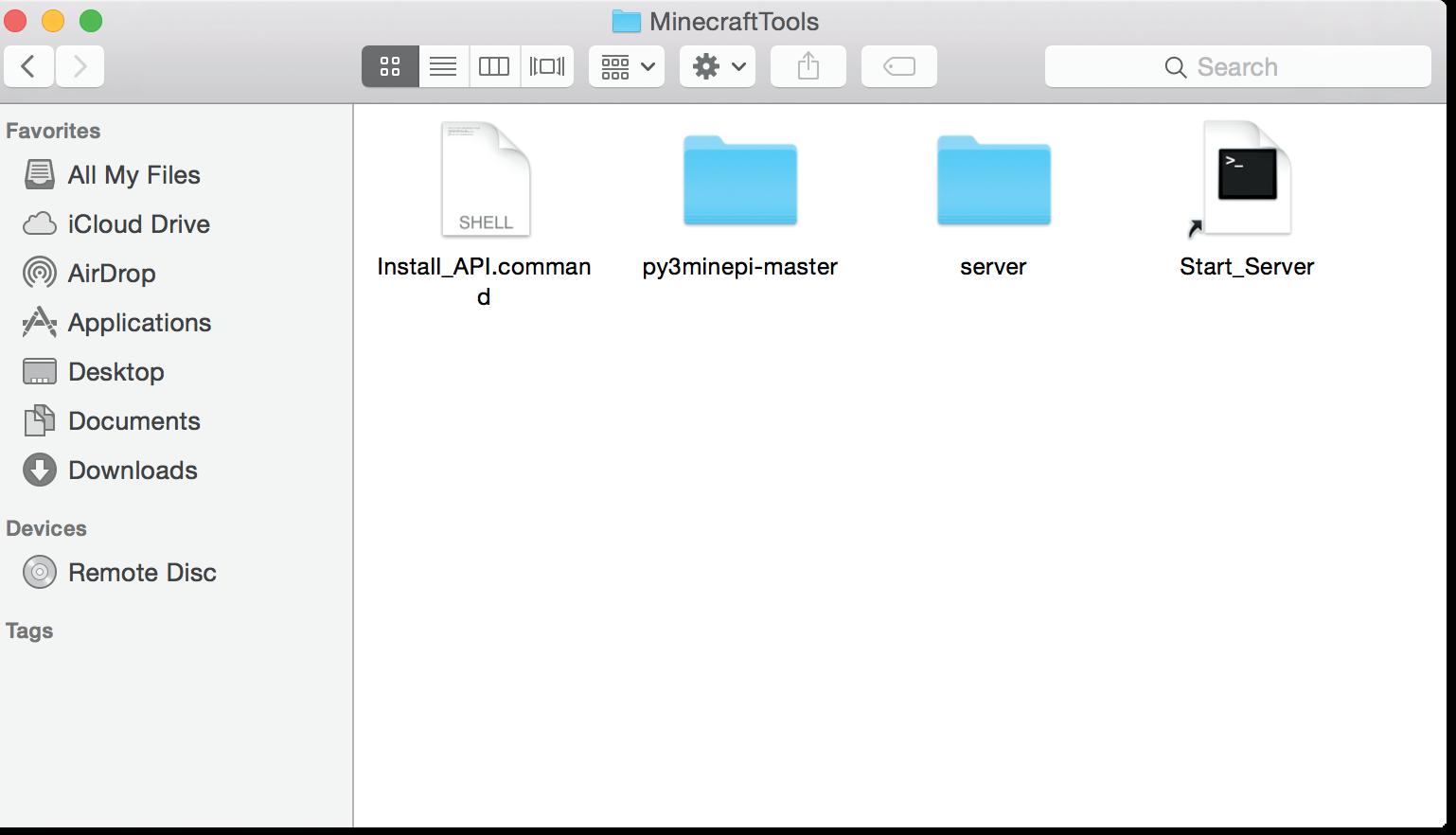Minimize the MinecraftTools Finder window

53,21
